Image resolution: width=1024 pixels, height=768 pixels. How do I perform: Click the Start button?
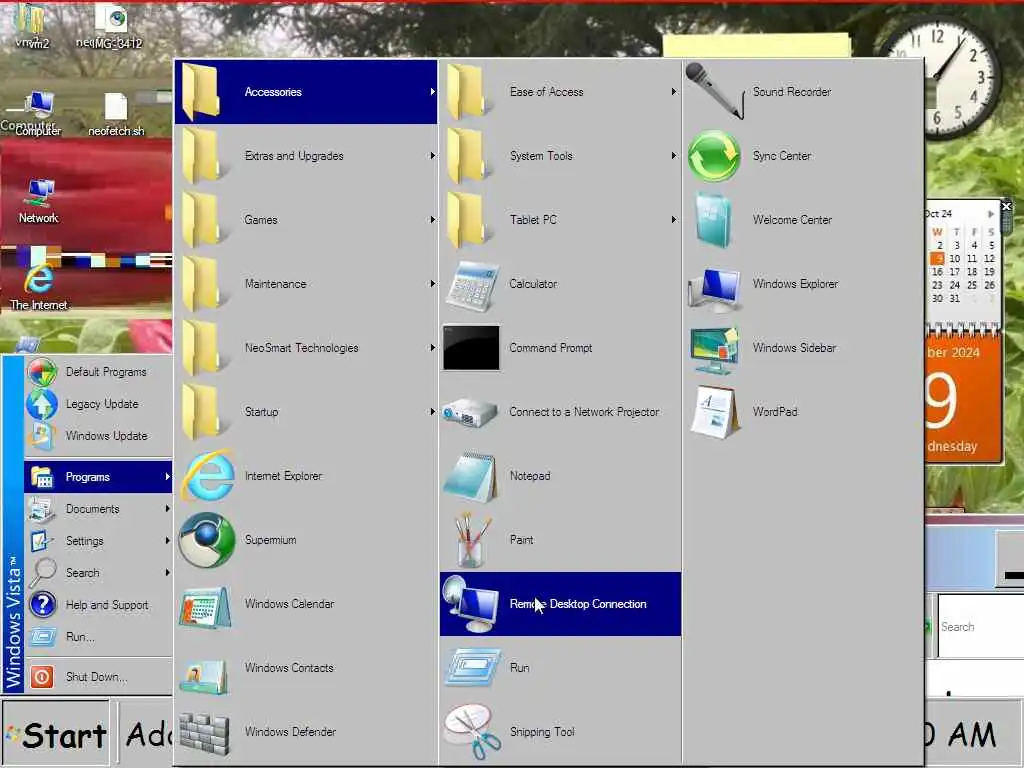point(56,733)
